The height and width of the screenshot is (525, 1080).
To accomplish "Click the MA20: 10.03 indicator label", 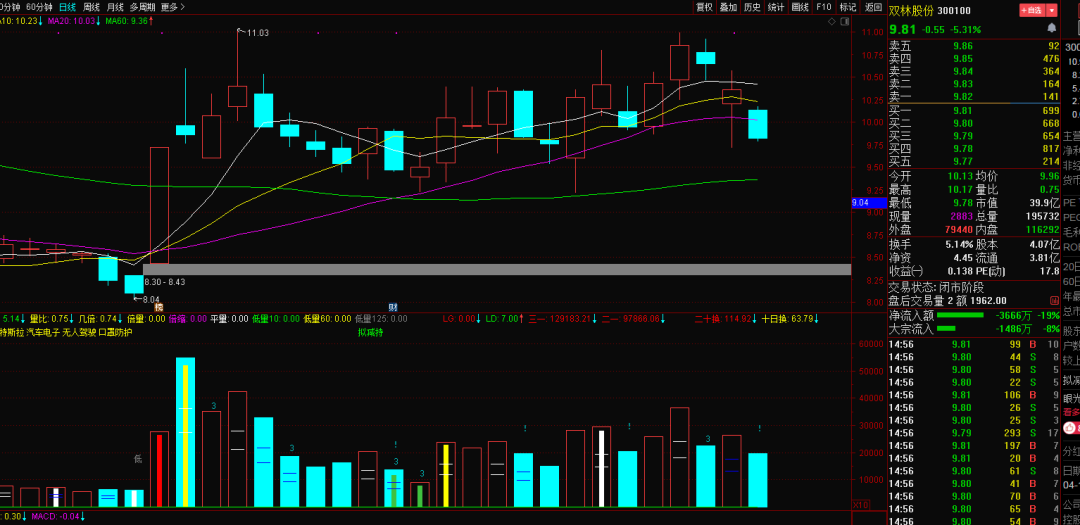I will coord(74,21).
